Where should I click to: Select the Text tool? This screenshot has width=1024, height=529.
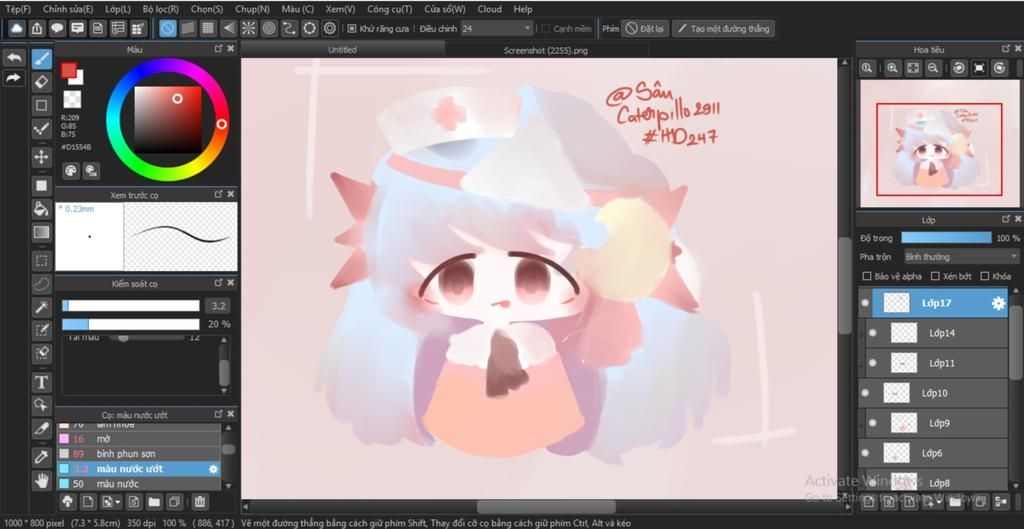[42, 382]
